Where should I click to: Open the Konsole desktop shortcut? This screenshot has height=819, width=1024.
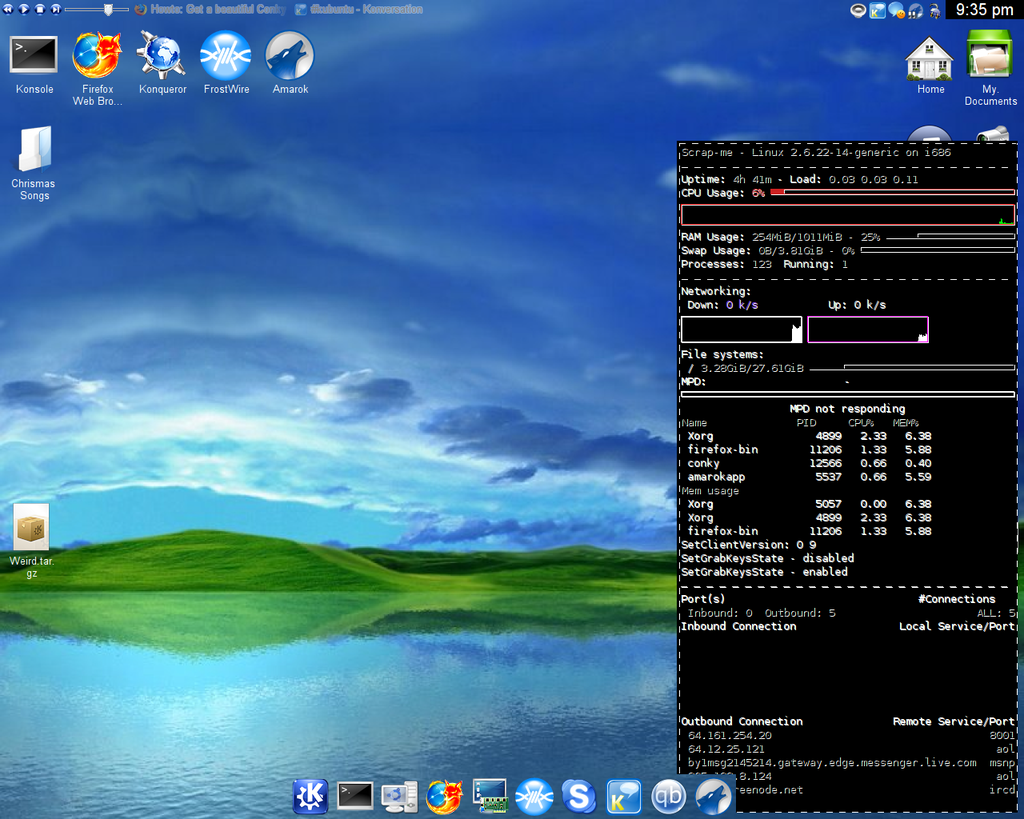click(34, 55)
